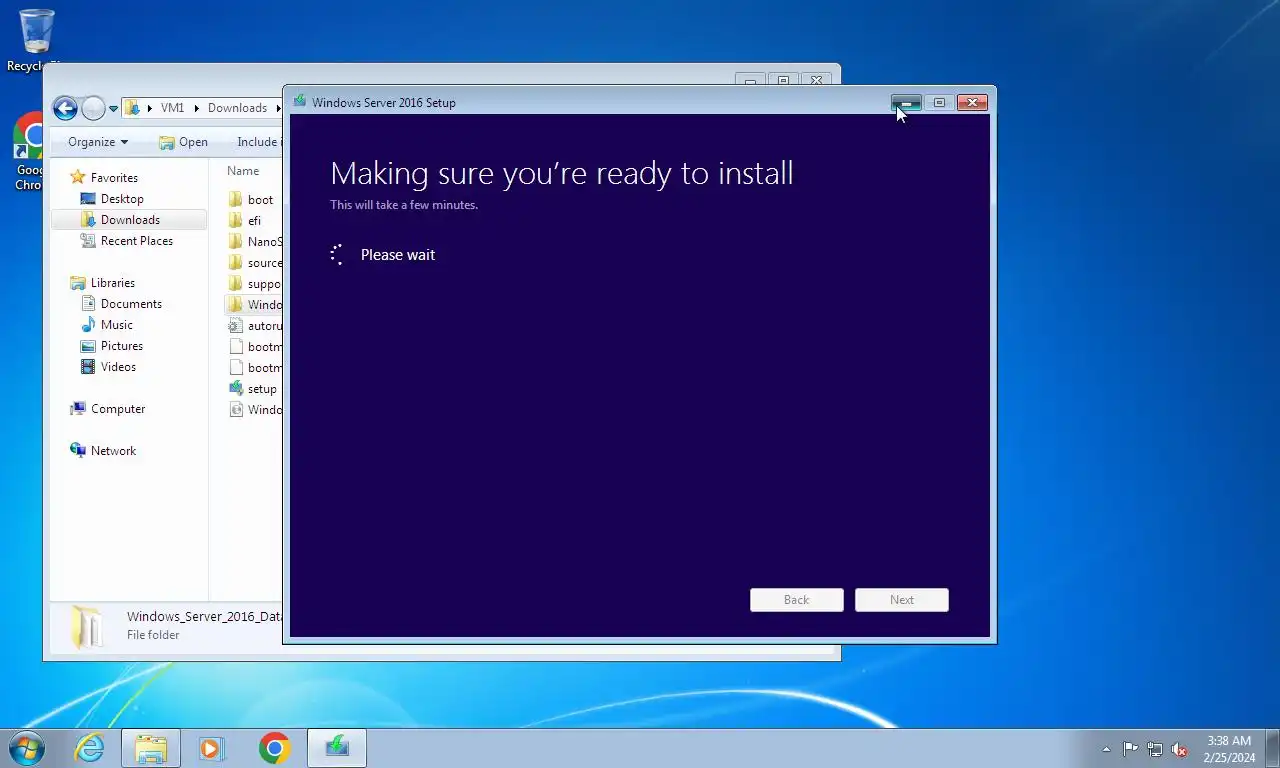Click Next button in Setup window
The image size is (1280, 768).
click(902, 600)
